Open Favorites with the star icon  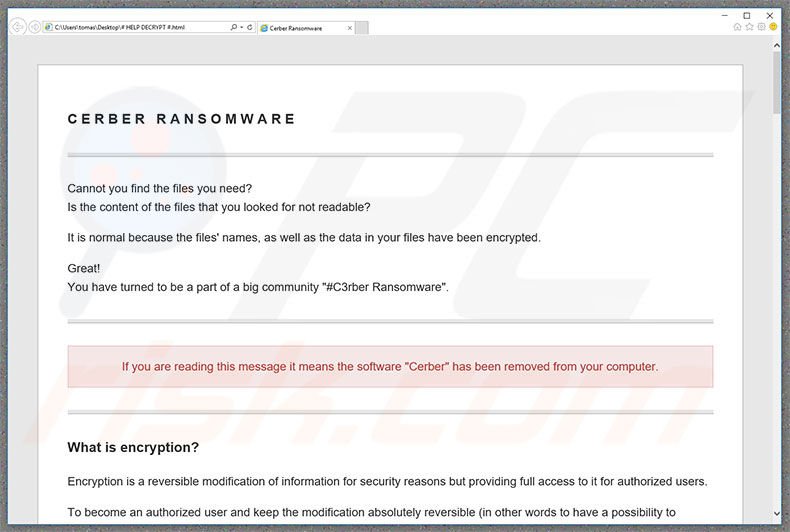[749, 27]
